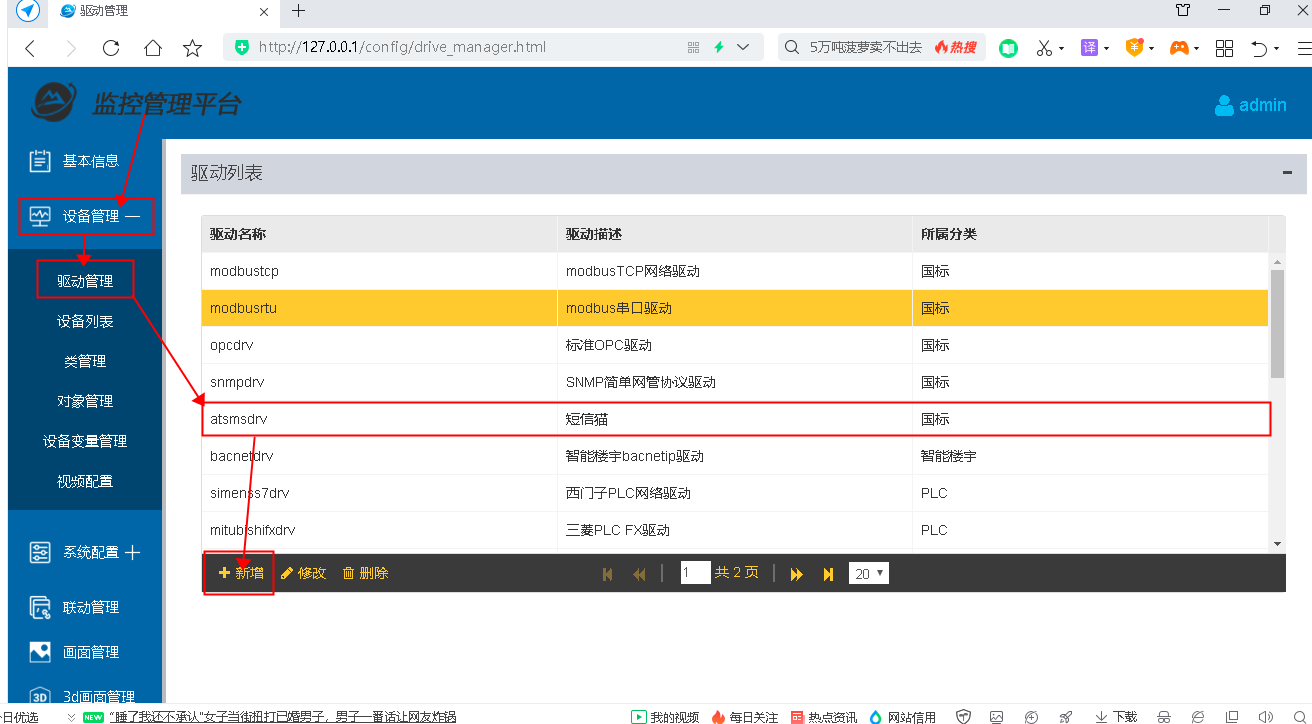
Task: Select 类管理 in the sidebar
Action: click(85, 361)
